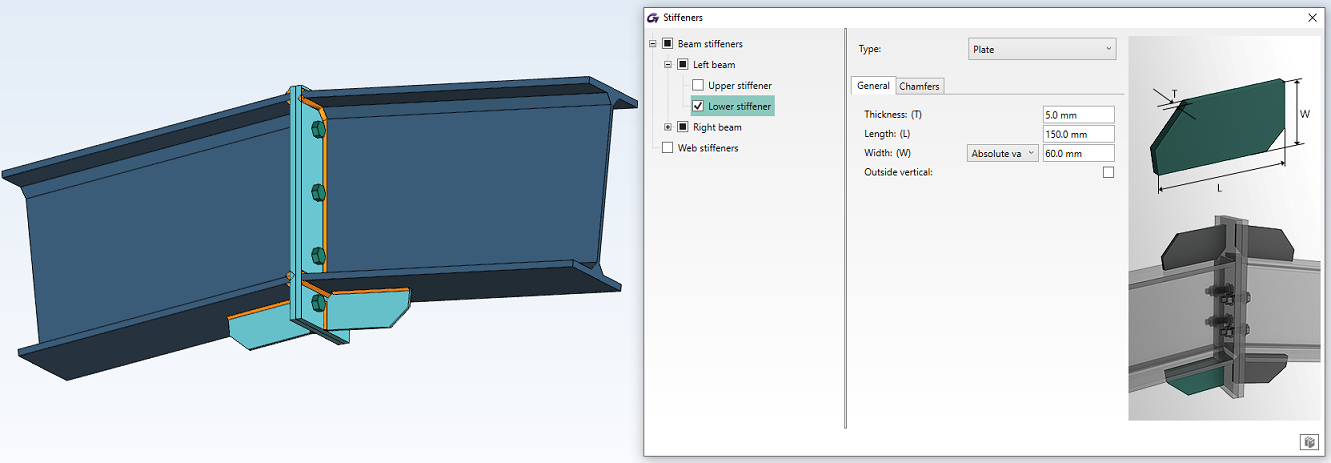Click the Length: (L) label

point(887,134)
